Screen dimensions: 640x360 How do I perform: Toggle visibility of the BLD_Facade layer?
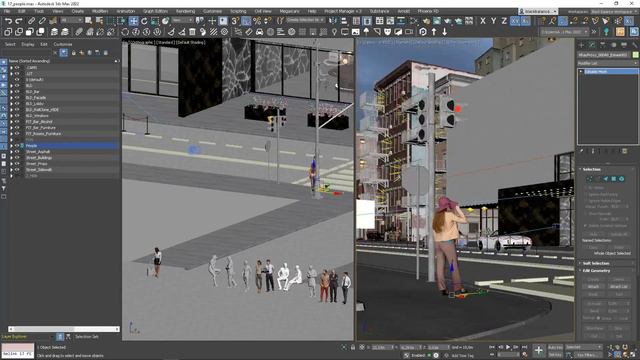tap(17, 98)
